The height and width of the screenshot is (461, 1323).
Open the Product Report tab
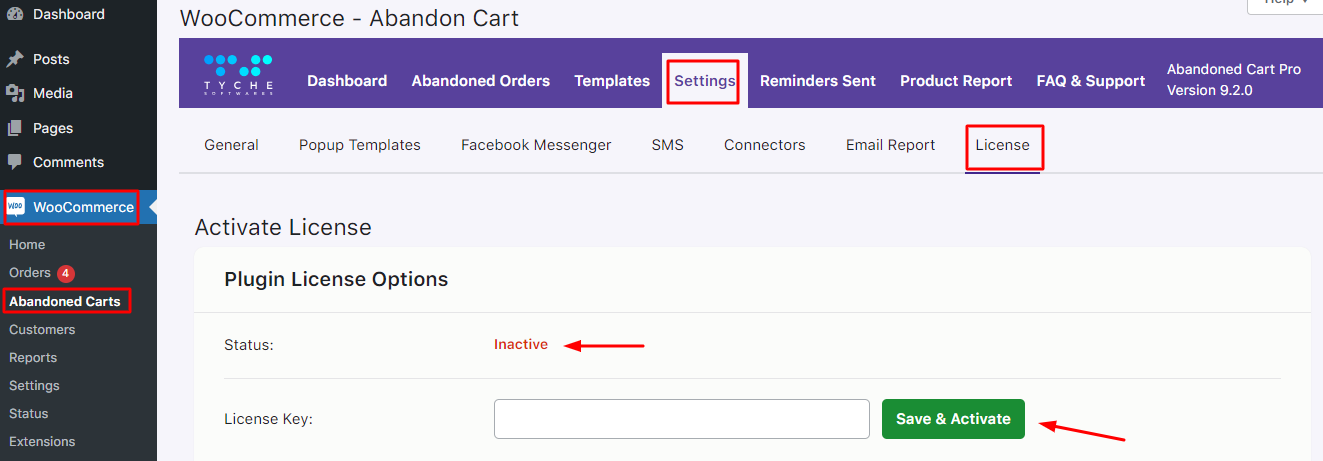[956, 81]
